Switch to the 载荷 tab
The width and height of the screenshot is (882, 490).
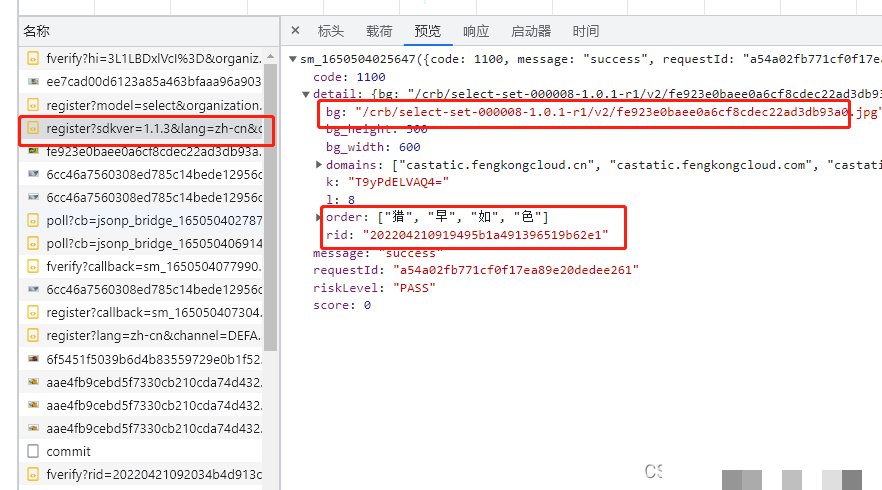[379, 31]
